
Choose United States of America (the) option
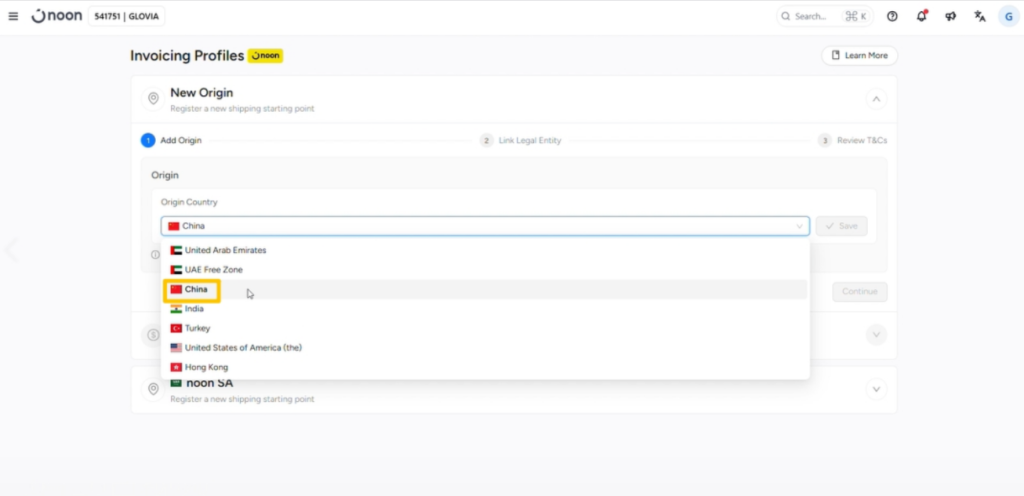point(485,348)
